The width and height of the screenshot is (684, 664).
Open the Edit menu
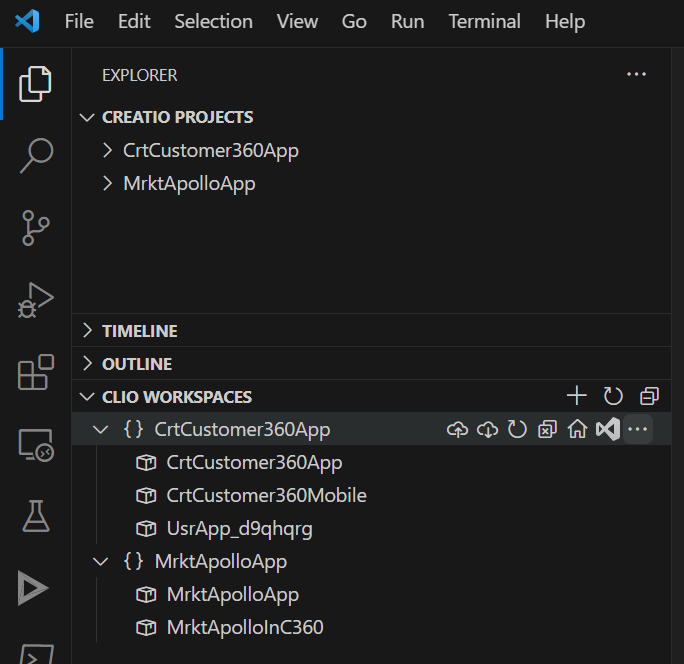click(x=134, y=21)
